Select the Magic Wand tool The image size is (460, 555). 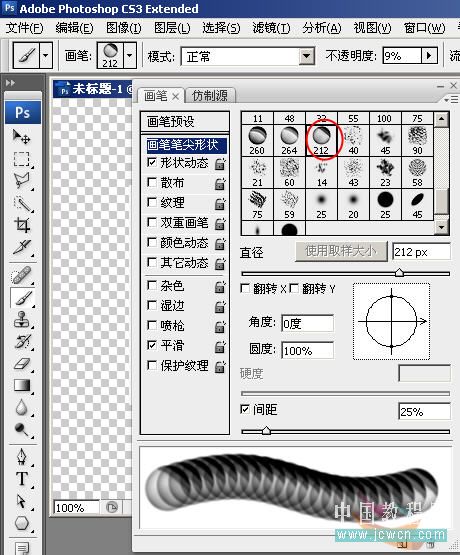pyautogui.click(x=22, y=203)
